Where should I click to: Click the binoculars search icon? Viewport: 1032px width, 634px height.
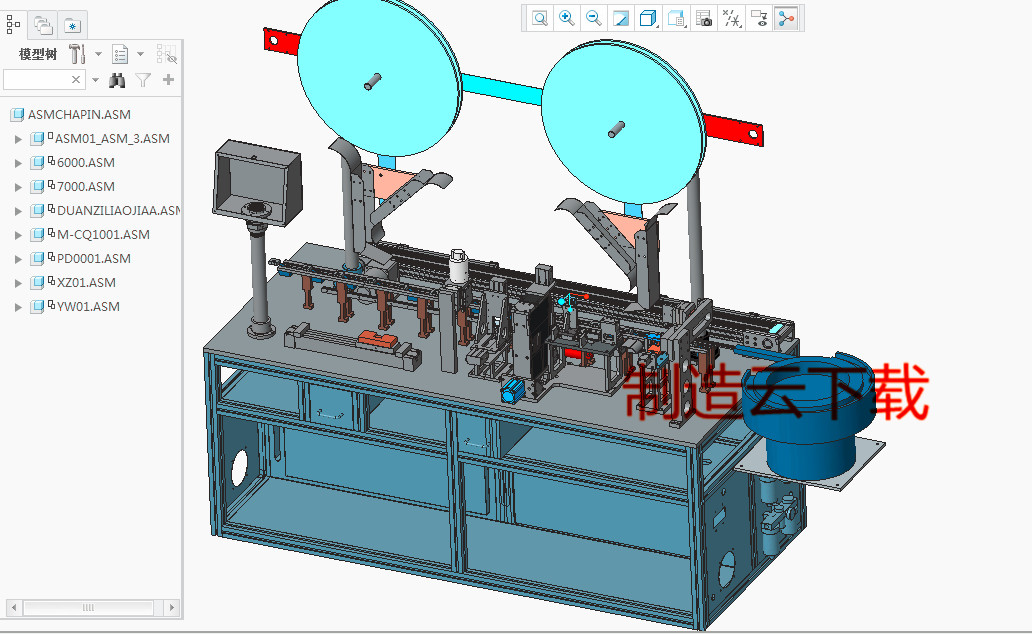[116, 80]
